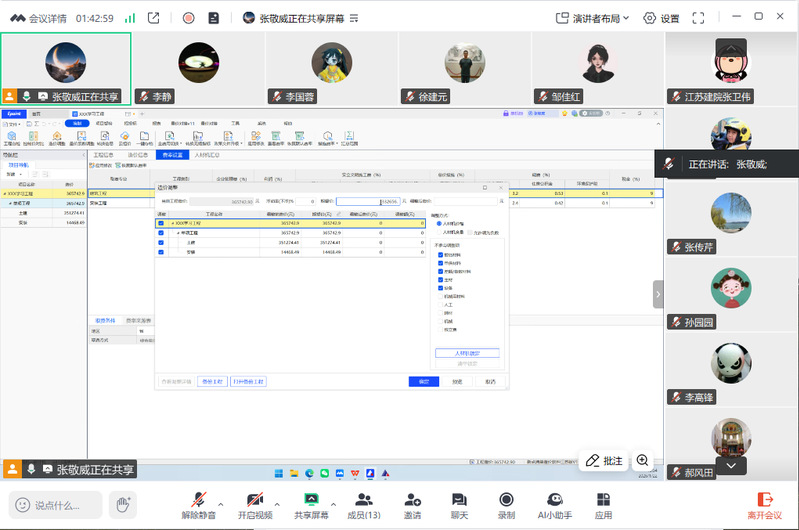Click the red Leave Meeting button

click(764, 503)
